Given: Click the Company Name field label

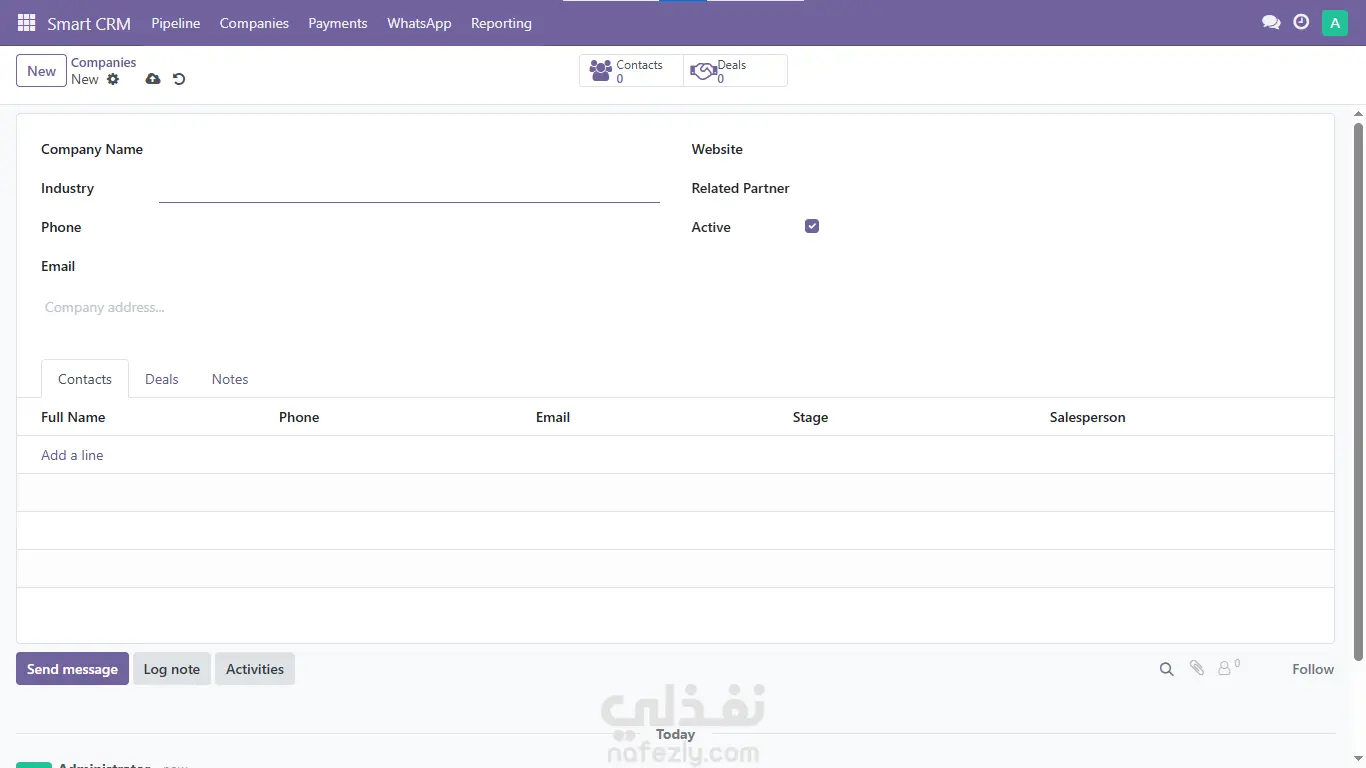Looking at the screenshot, I should 92,149.
